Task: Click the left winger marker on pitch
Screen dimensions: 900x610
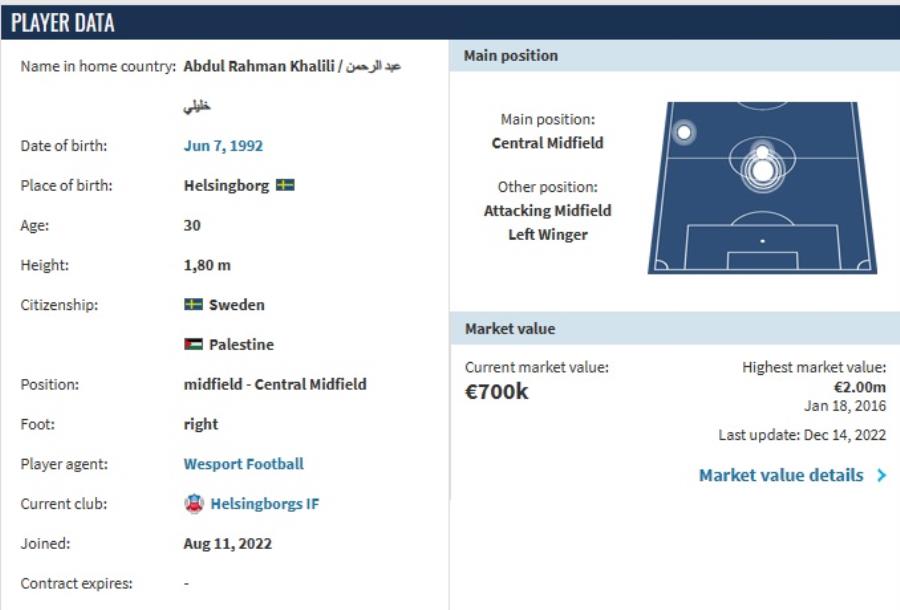Action: coord(684,132)
